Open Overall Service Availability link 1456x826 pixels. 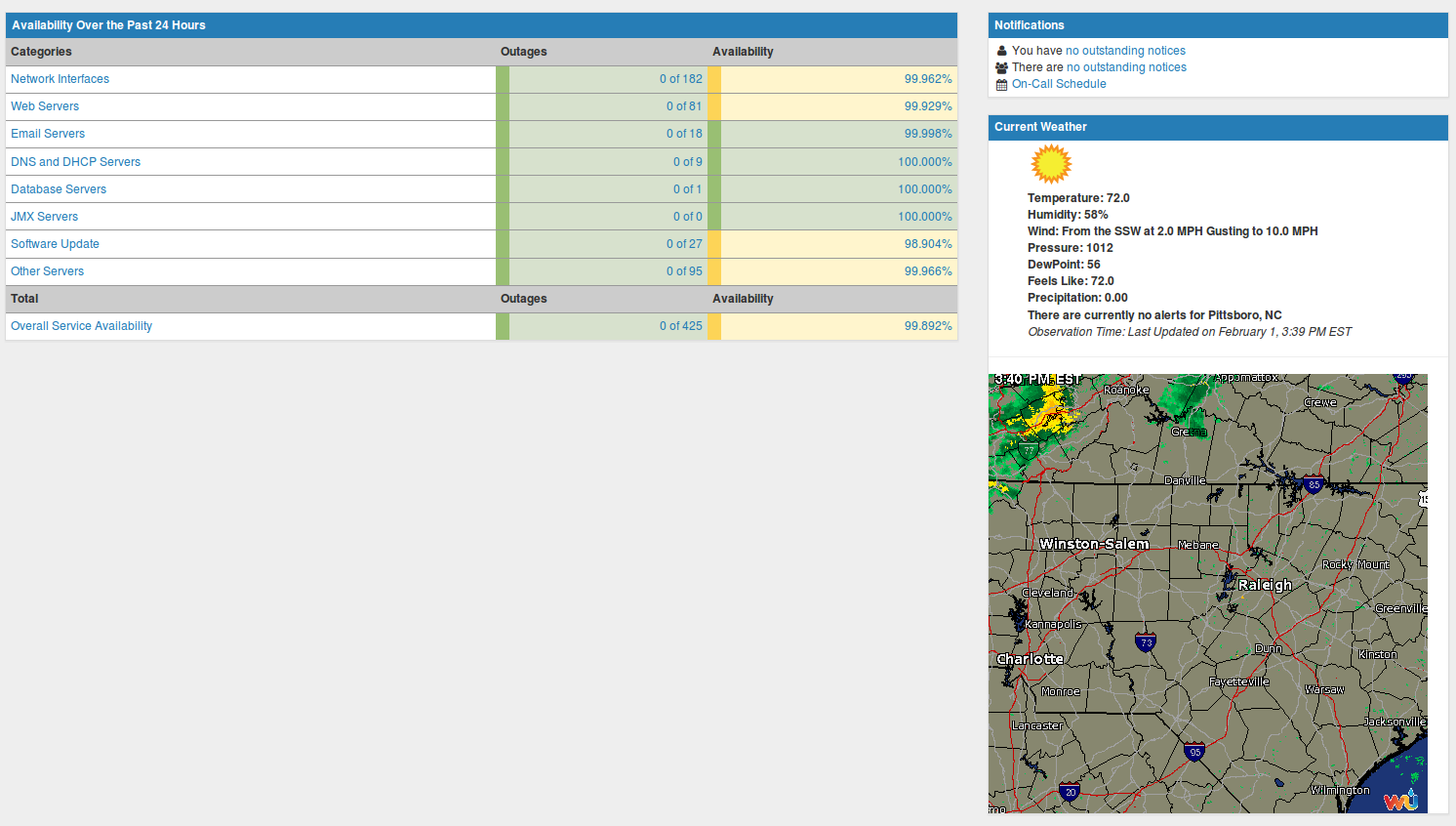pyautogui.click(x=81, y=326)
